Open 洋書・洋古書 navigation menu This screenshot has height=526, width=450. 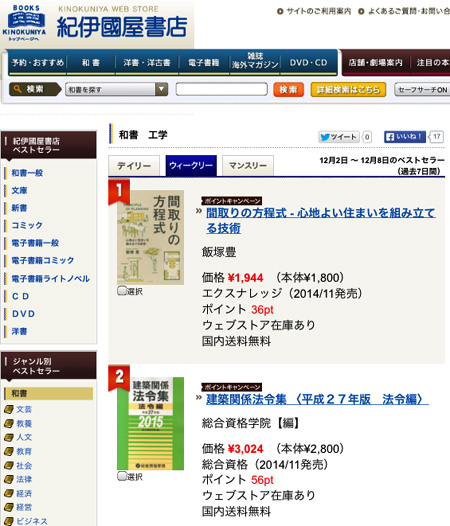pyautogui.click(x=147, y=63)
